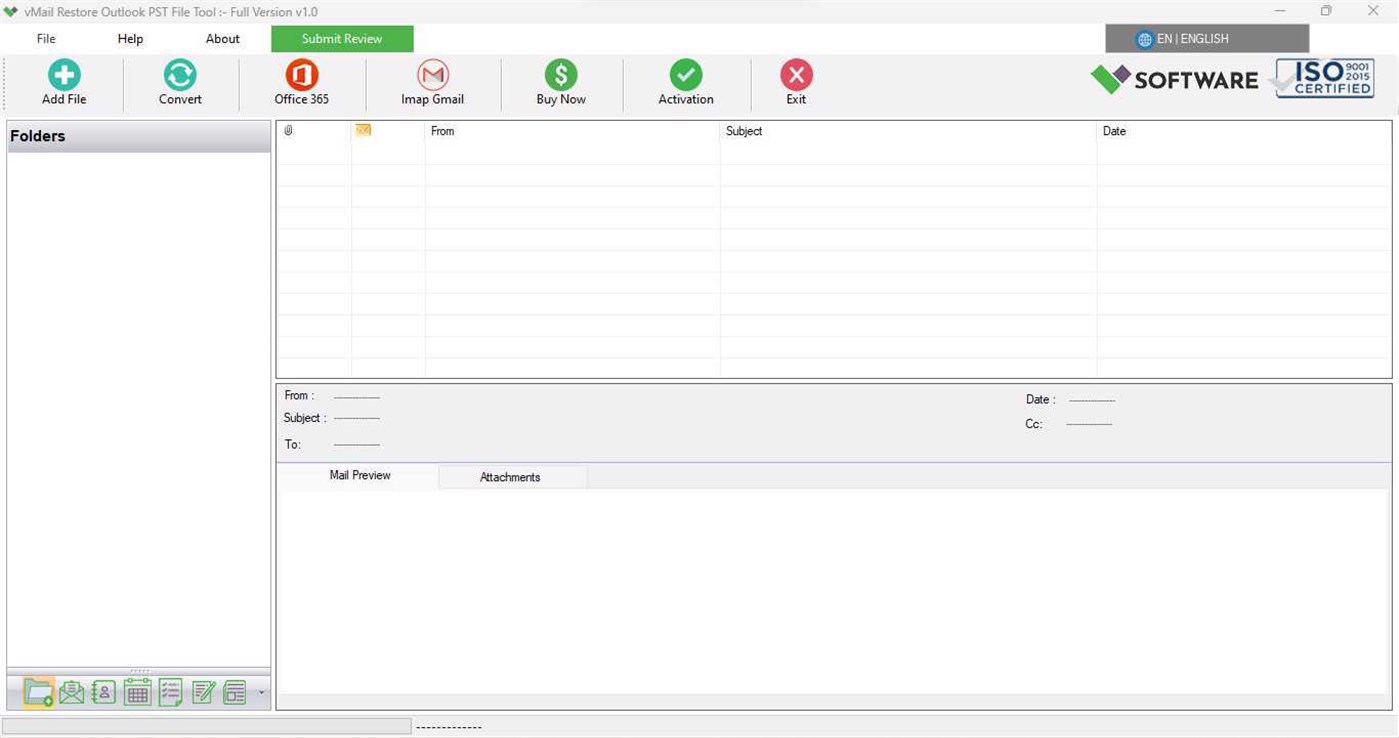This screenshot has height=738, width=1399.
Task: Click the Activation icon
Action: pyautogui.click(x=685, y=81)
